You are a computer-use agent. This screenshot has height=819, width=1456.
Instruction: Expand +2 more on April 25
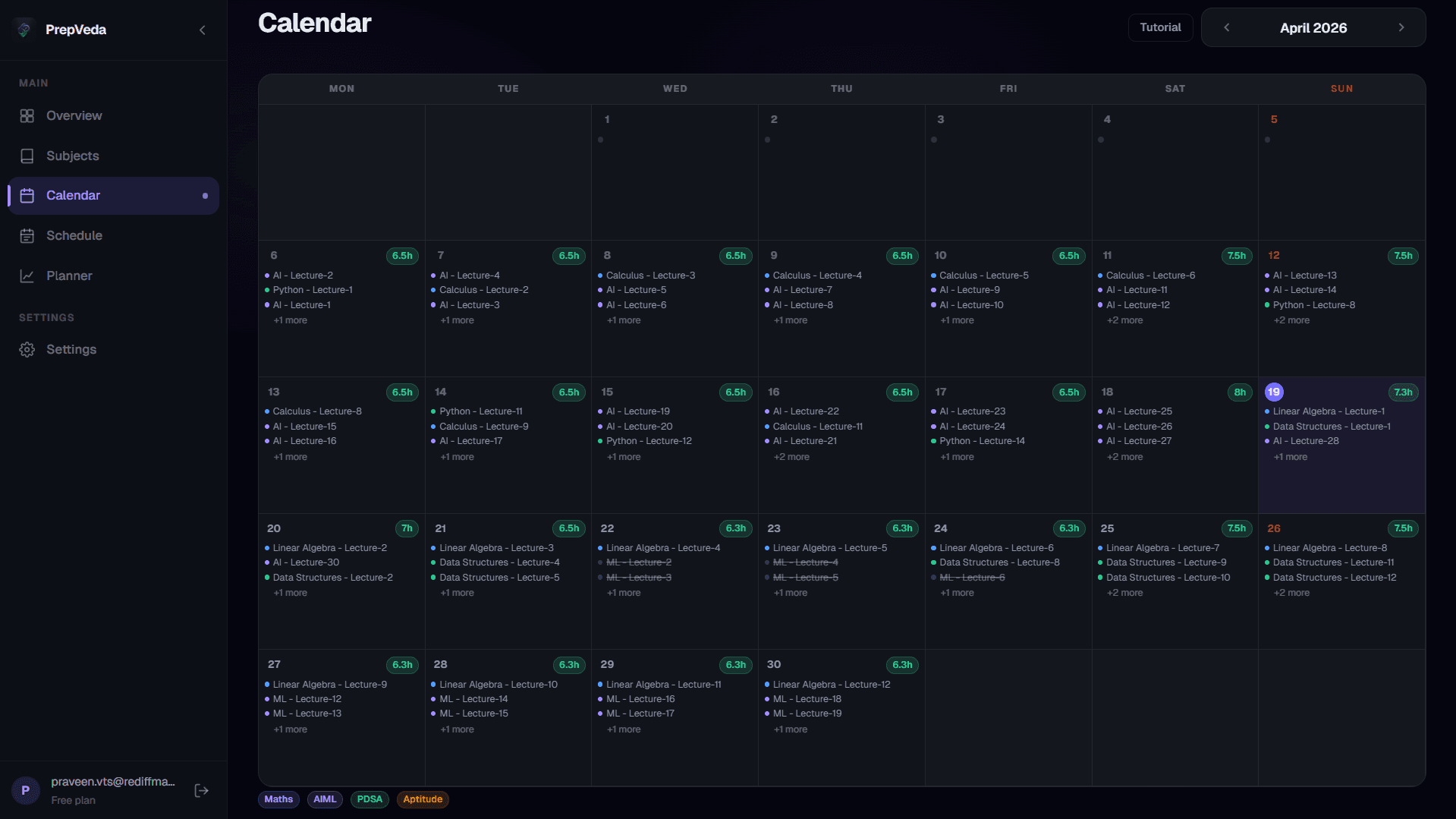coord(1124,593)
